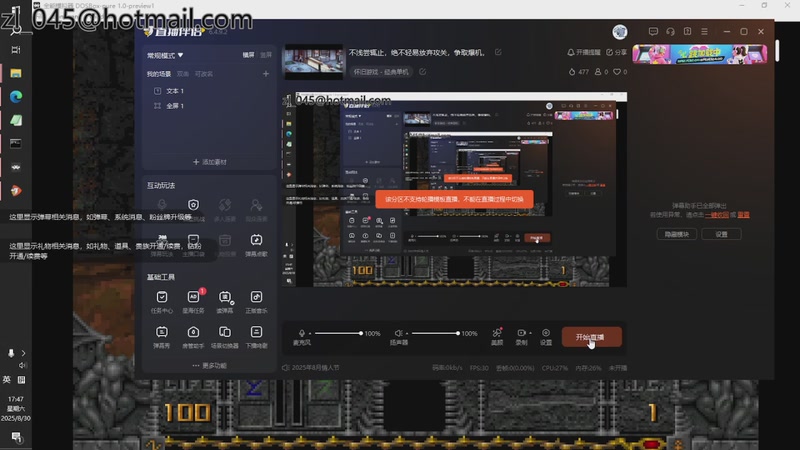Image resolution: width=800 pixels, height=450 pixels.
Task: Click 怀旧游戏 · 经典单机 category tag
Action: pyautogui.click(x=382, y=72)
